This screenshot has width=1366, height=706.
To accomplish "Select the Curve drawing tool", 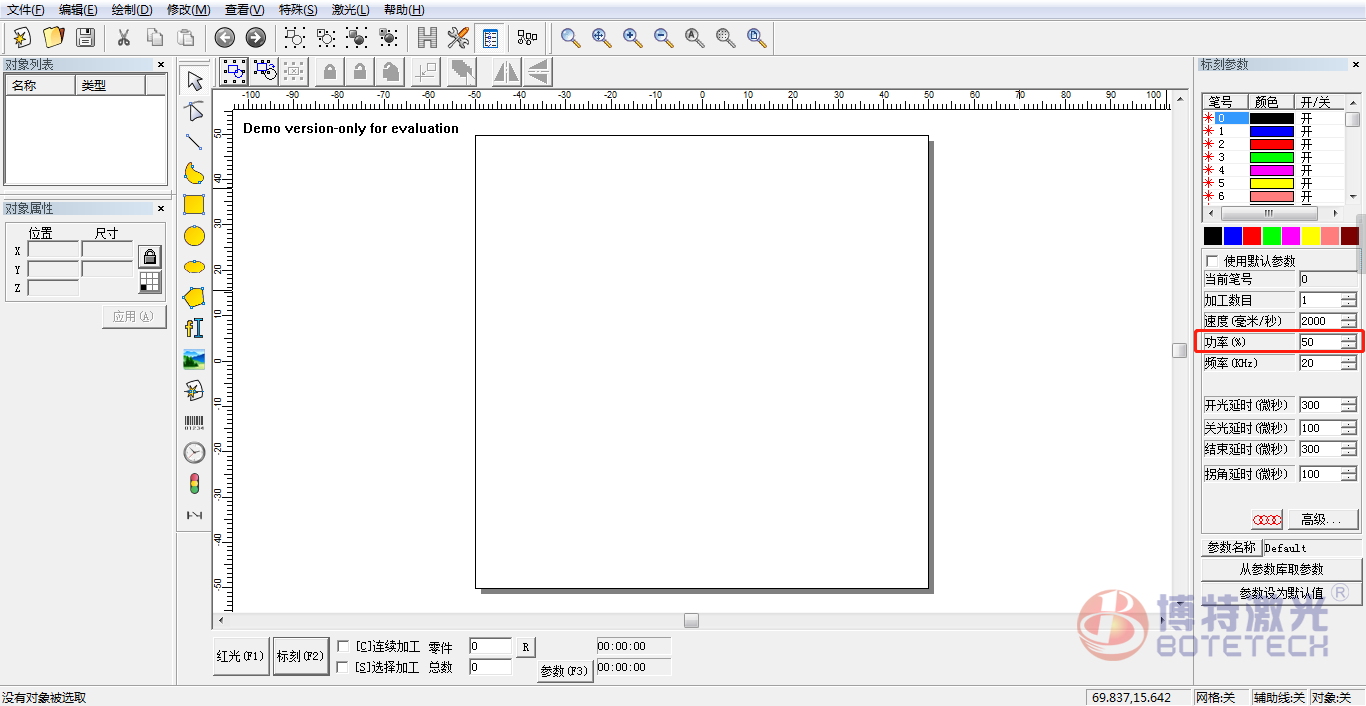I will (195, 173).
